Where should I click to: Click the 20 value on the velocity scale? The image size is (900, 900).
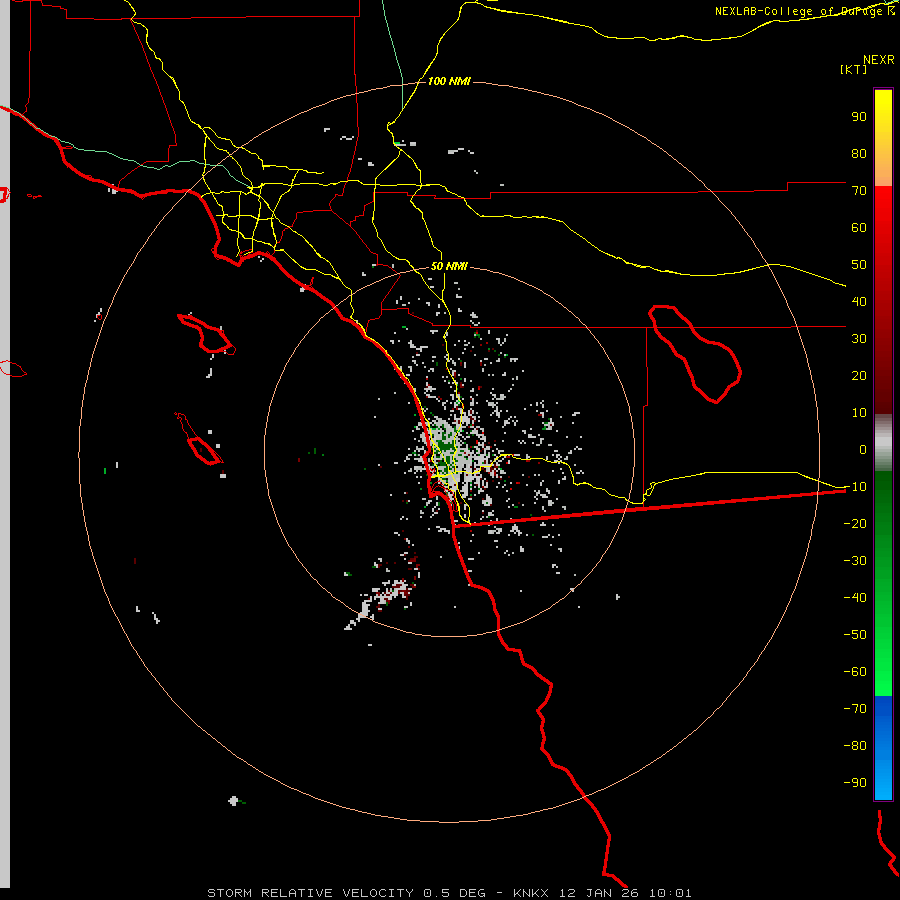click(x=859, y=375)
